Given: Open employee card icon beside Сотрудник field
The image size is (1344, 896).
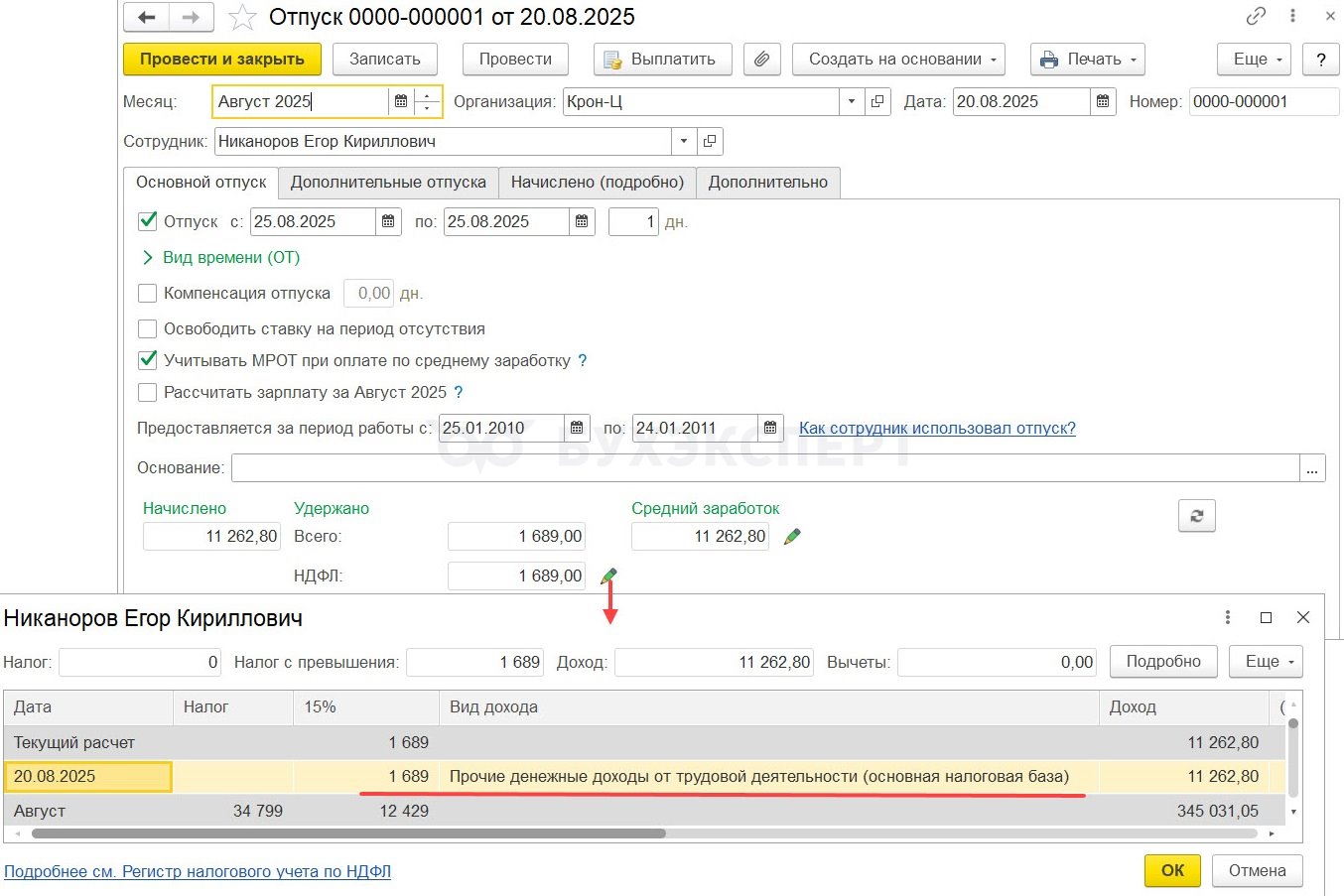Looking at the screenshot, I should coord(710,142).
